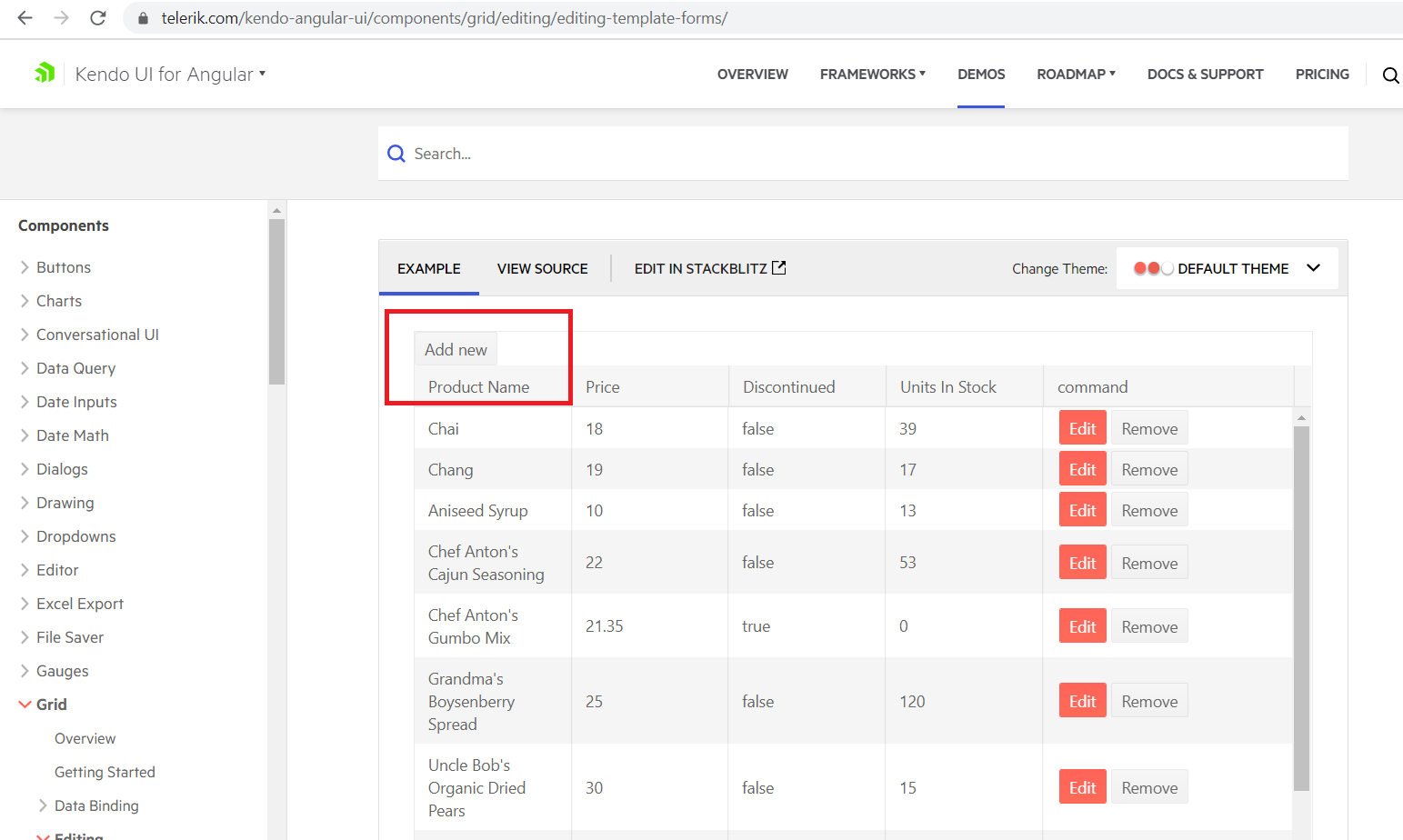Viewport: 1403px width, 840px height.
Task: Click the green Kendo UI logo
Action: coord(45,73)
